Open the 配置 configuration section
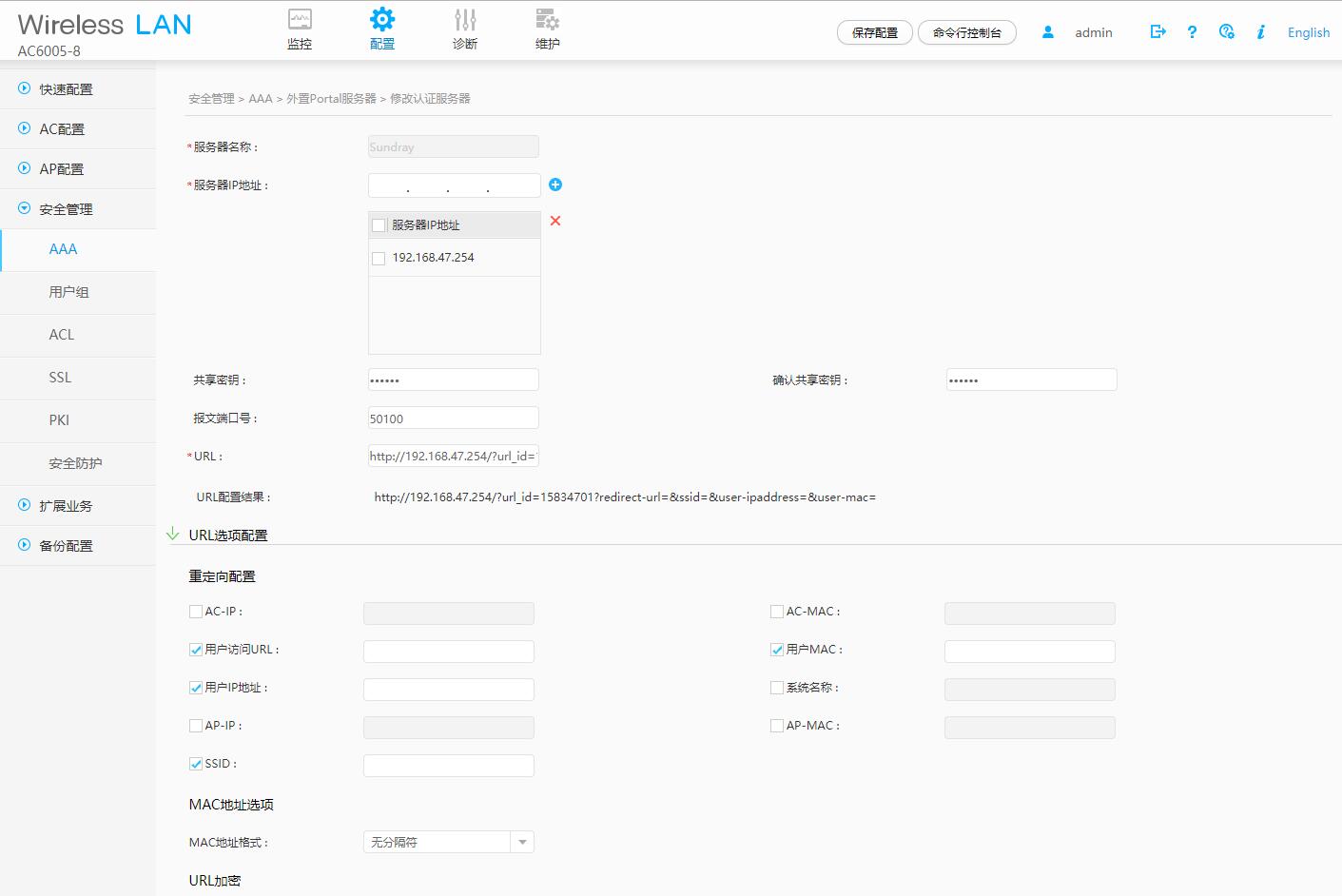Screen dimensions: 1342x896 [382, 29]
